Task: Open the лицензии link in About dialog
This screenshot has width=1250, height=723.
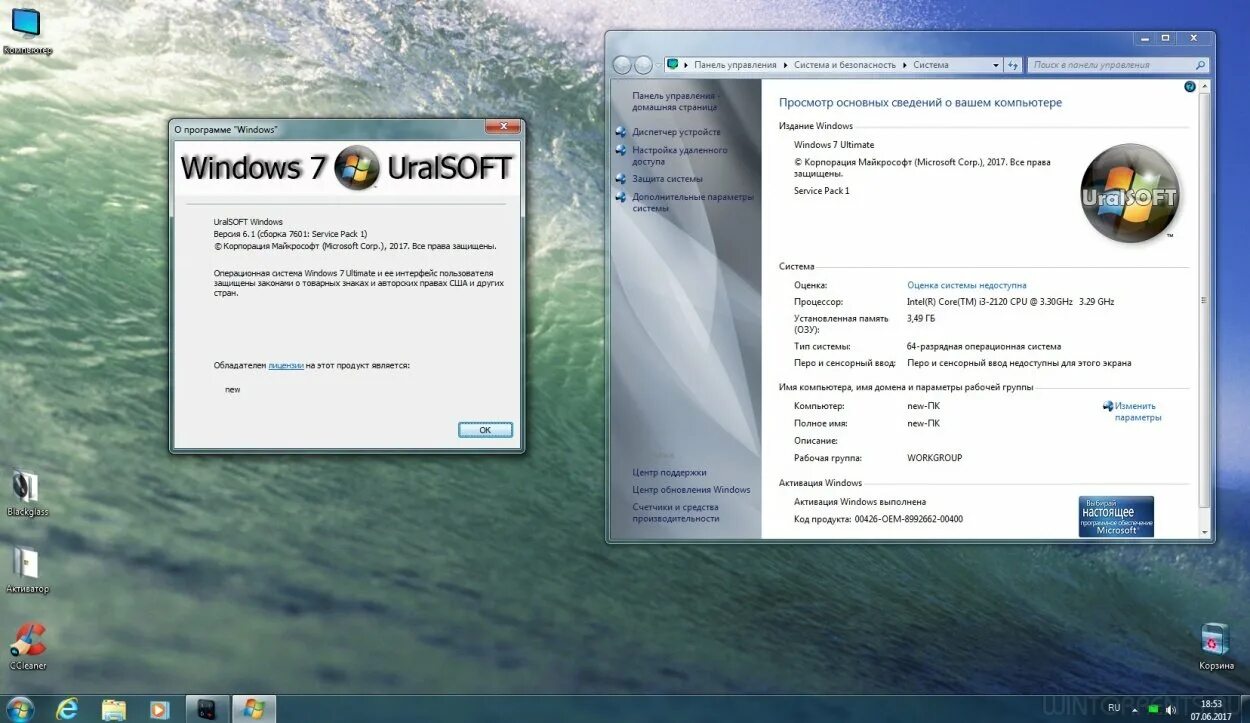Action: [286, 366]
